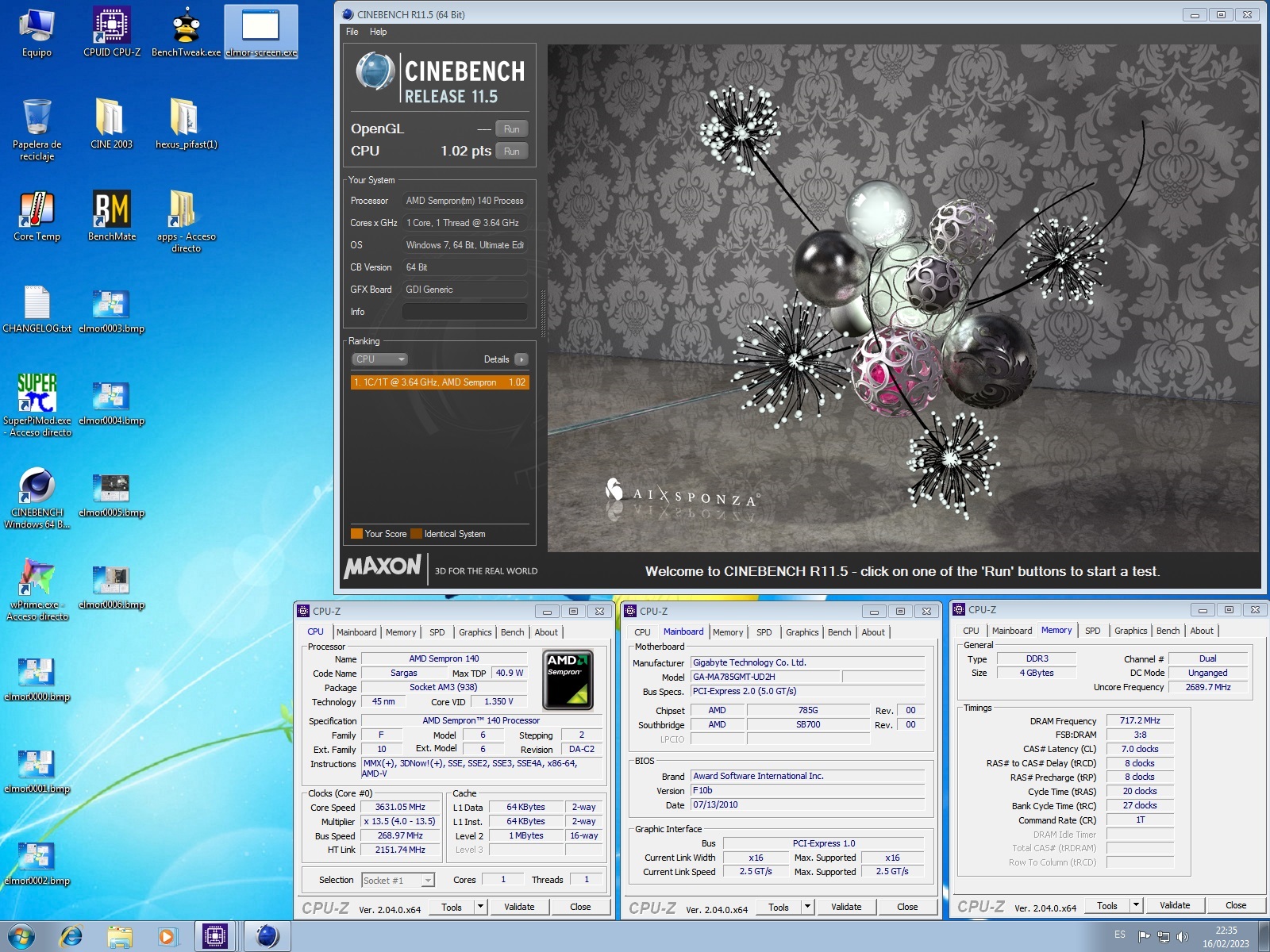
Task: Click the Cinebench Info input field
Action: coord(464,312)
